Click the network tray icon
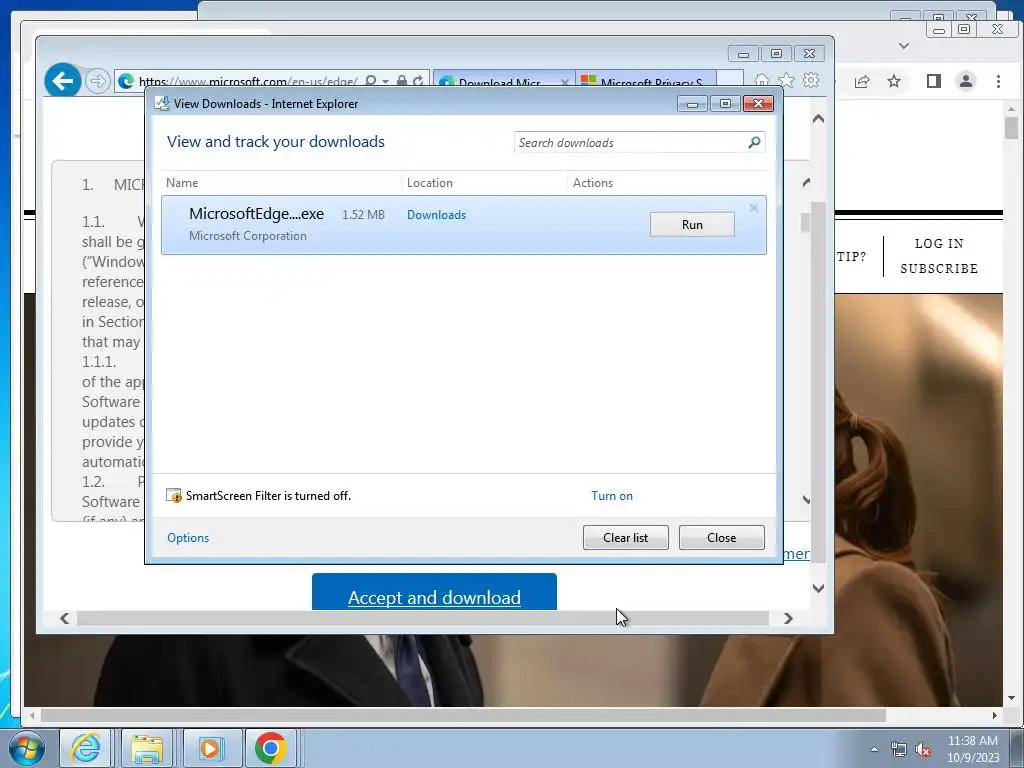The height and width of the screenshot is (768, 1024). pyautogui.click(x=899, y=749)
